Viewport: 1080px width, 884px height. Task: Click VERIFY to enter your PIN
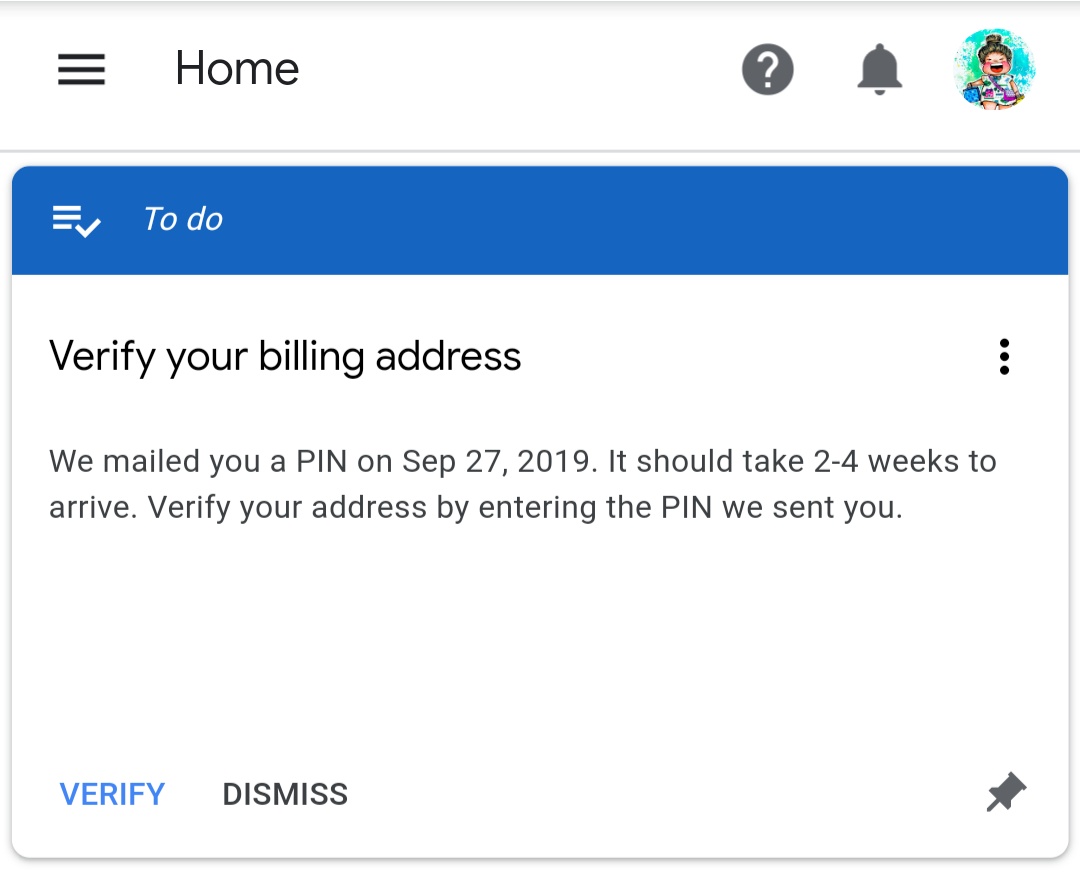[x=112, y=793]
